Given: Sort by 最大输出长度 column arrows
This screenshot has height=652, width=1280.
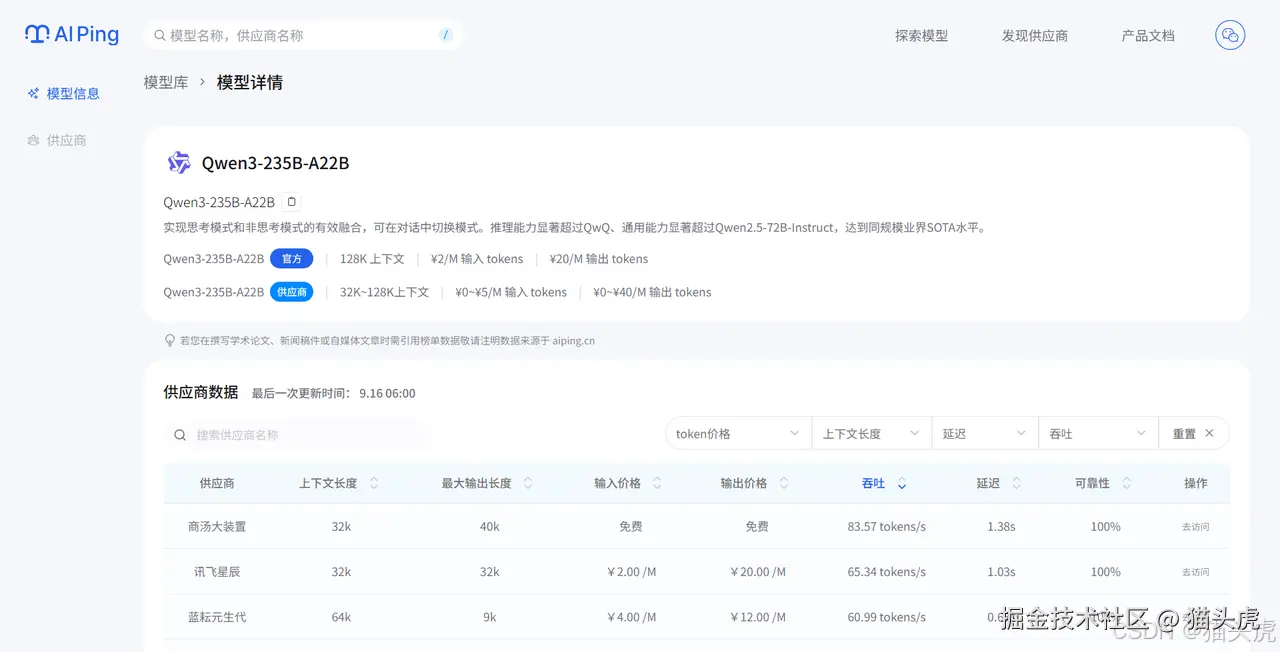Looking at the screenshot, I should (x=528, y=483).
